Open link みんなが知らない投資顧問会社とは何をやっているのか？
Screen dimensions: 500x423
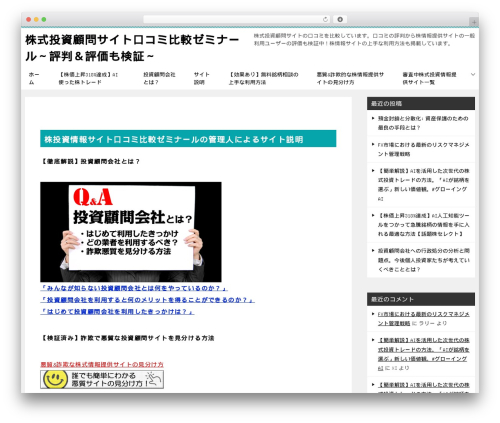click(134, 288)
